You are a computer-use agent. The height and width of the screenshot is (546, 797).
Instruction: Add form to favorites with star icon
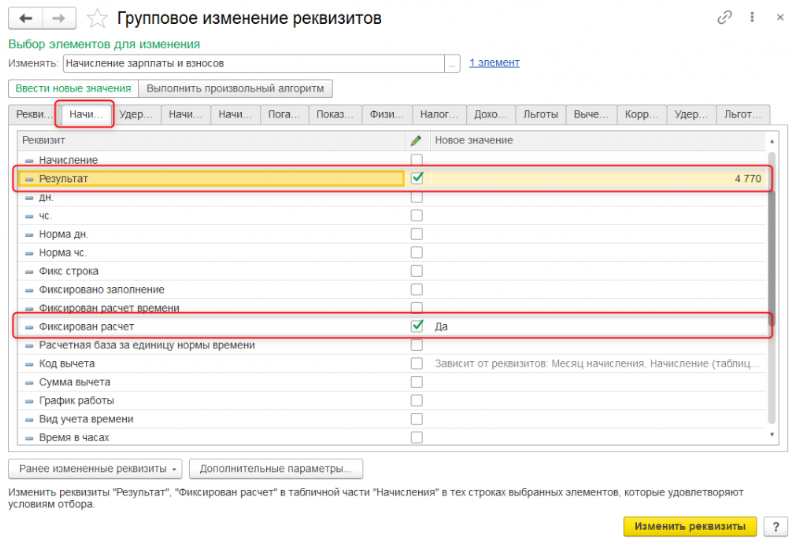click(x=96, y=18)
